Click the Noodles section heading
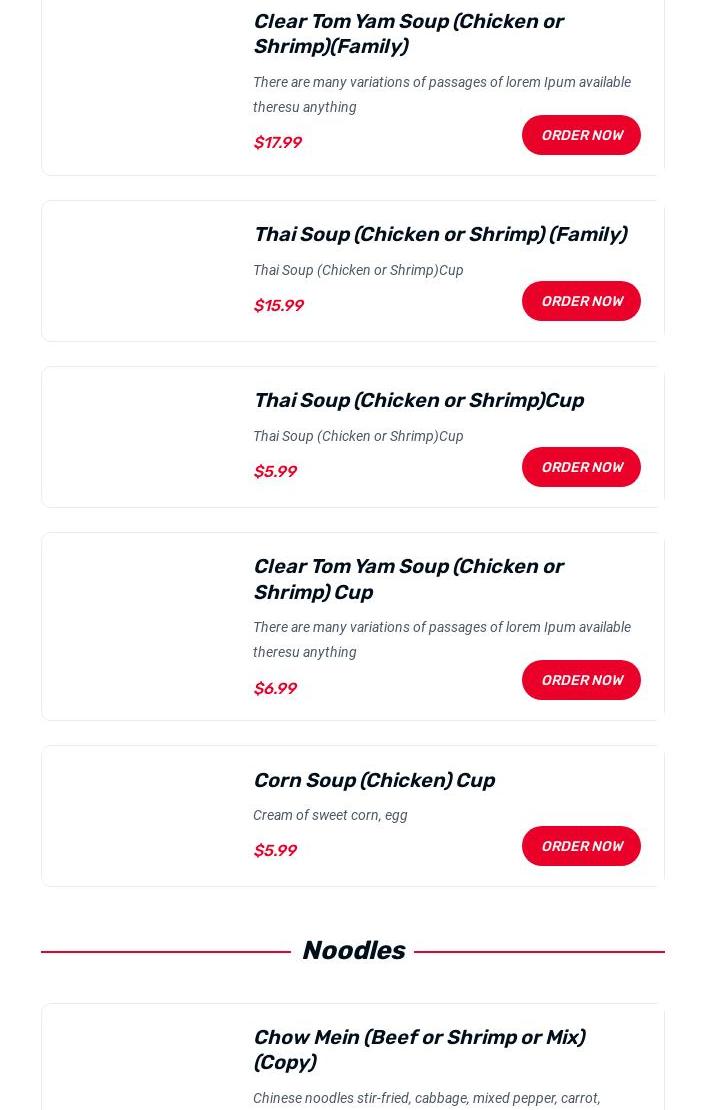705x1110 pixels. pos(353,950)
